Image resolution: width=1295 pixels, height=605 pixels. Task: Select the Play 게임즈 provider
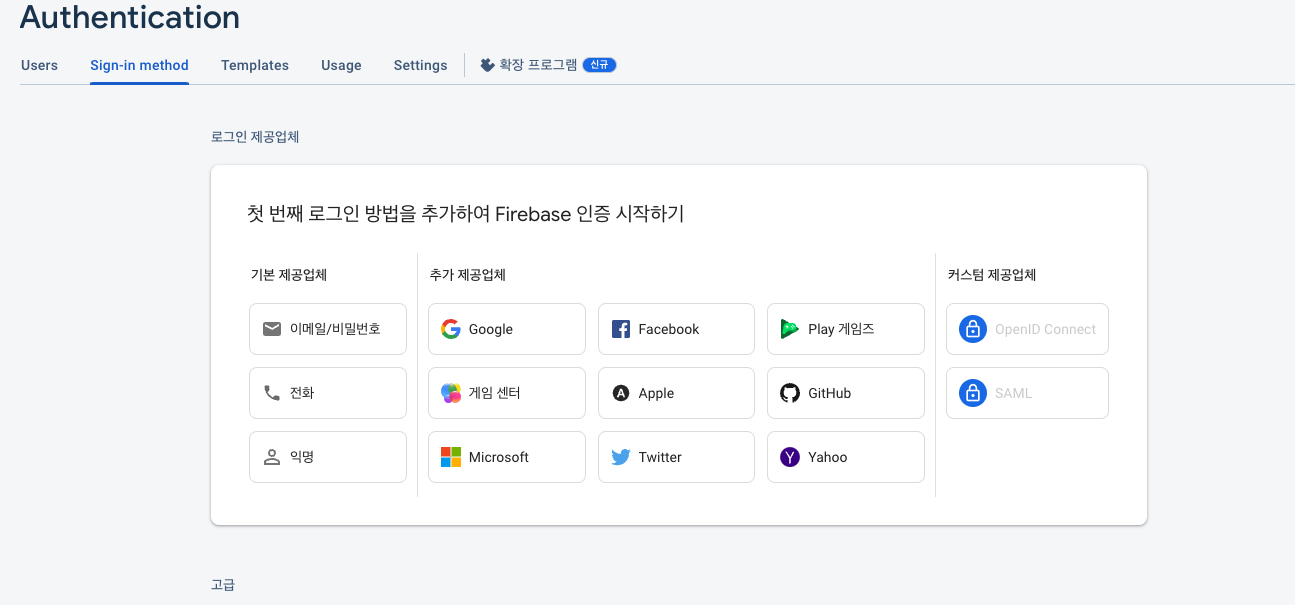click(x=846, y=329)
